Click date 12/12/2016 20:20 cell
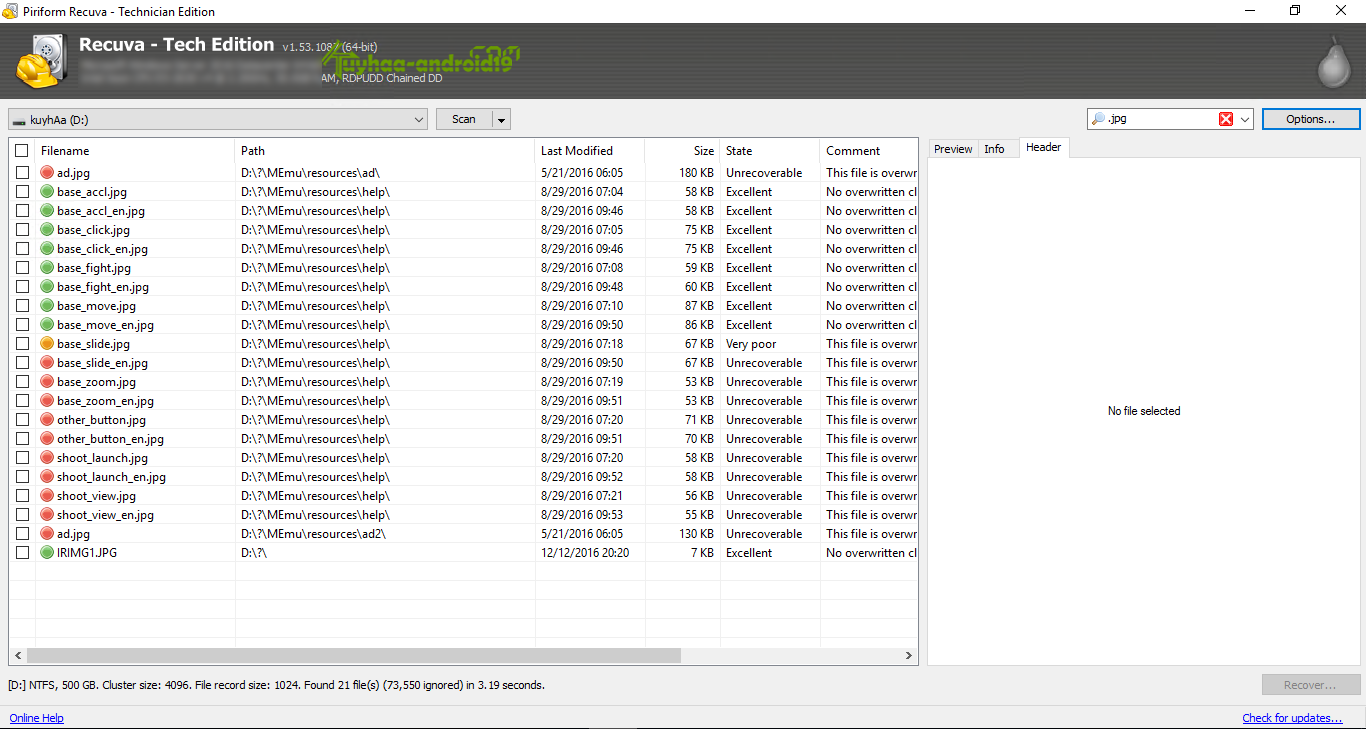Image resolution: width=1366 pixels, height=729 pixels. point(585,553)
